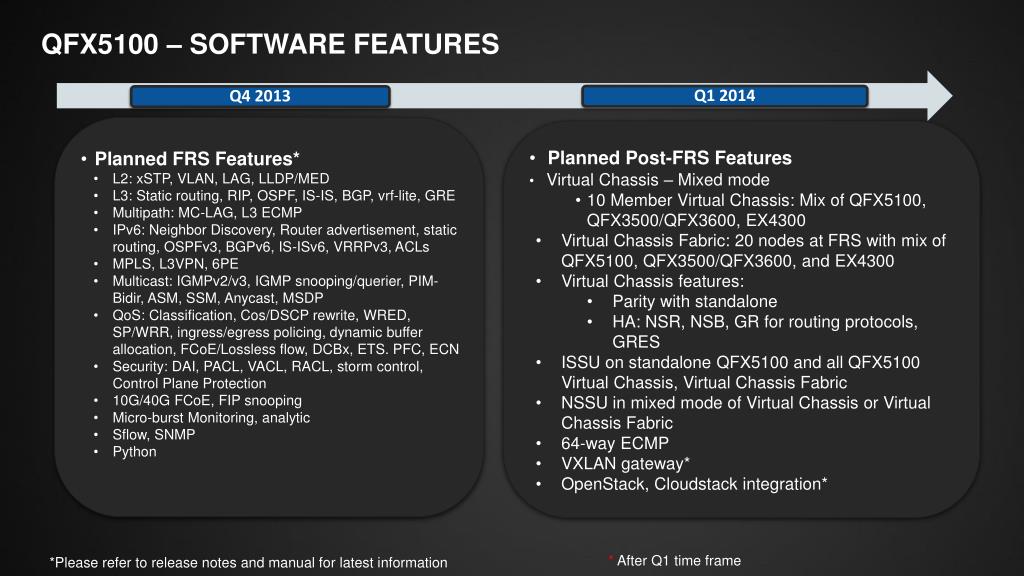Click the Virtual Chassis features: line
1024x576 pixels.
click(652, 281)
